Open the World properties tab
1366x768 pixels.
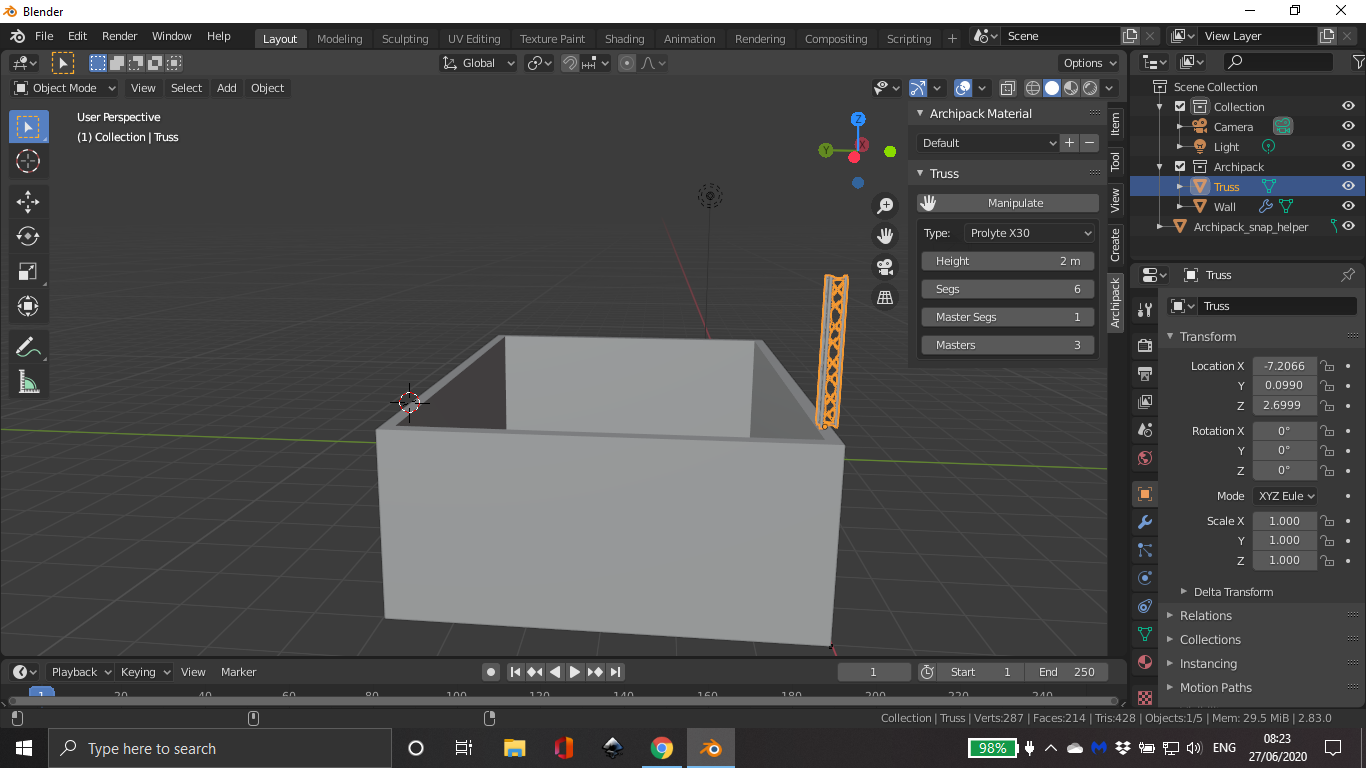[x=1145, y=458]
